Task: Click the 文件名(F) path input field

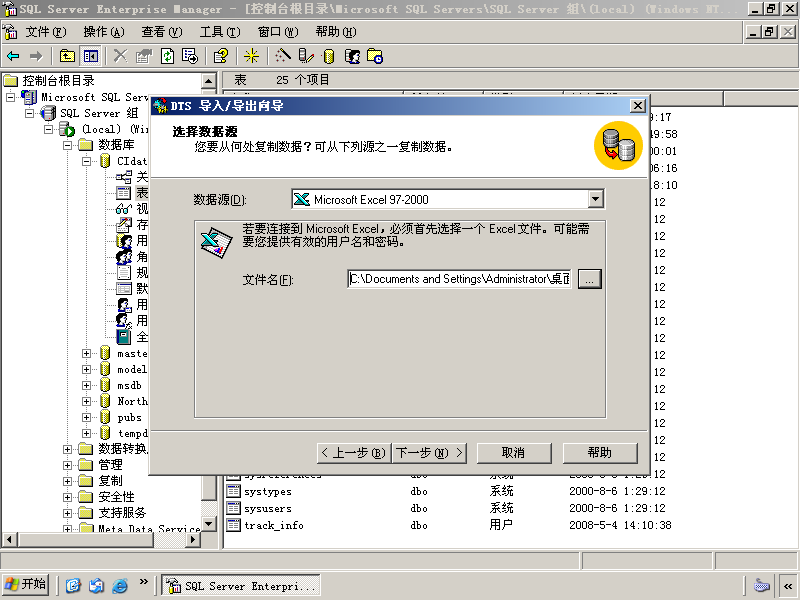Action: 459,279
